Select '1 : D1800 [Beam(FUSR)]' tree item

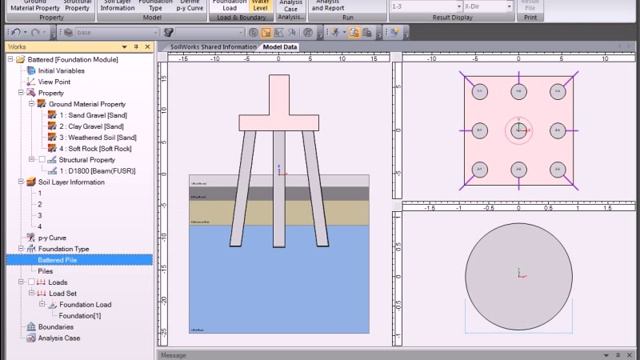[x=98, y=171]
